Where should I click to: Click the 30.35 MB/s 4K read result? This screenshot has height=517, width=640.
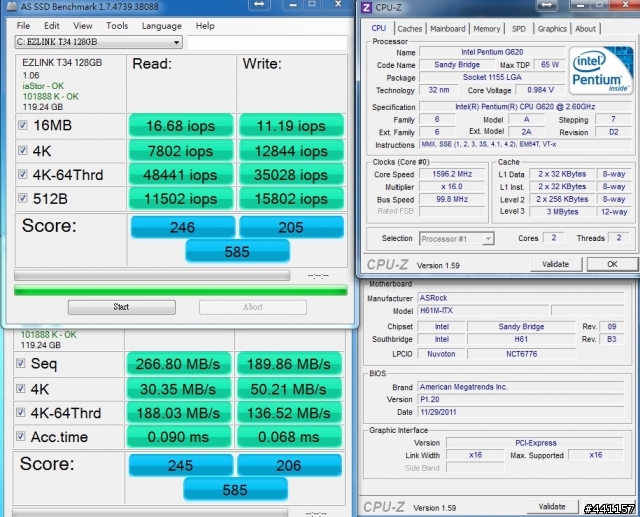click(x=179, y=389)
